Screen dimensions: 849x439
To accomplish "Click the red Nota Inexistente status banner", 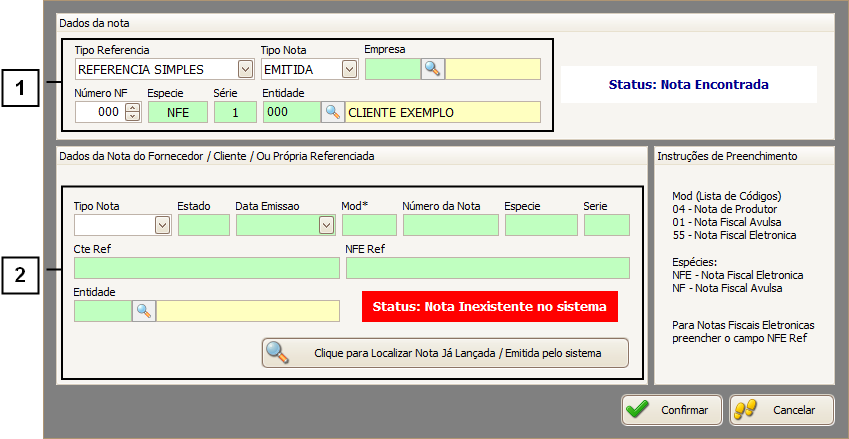I will [490, 306].
